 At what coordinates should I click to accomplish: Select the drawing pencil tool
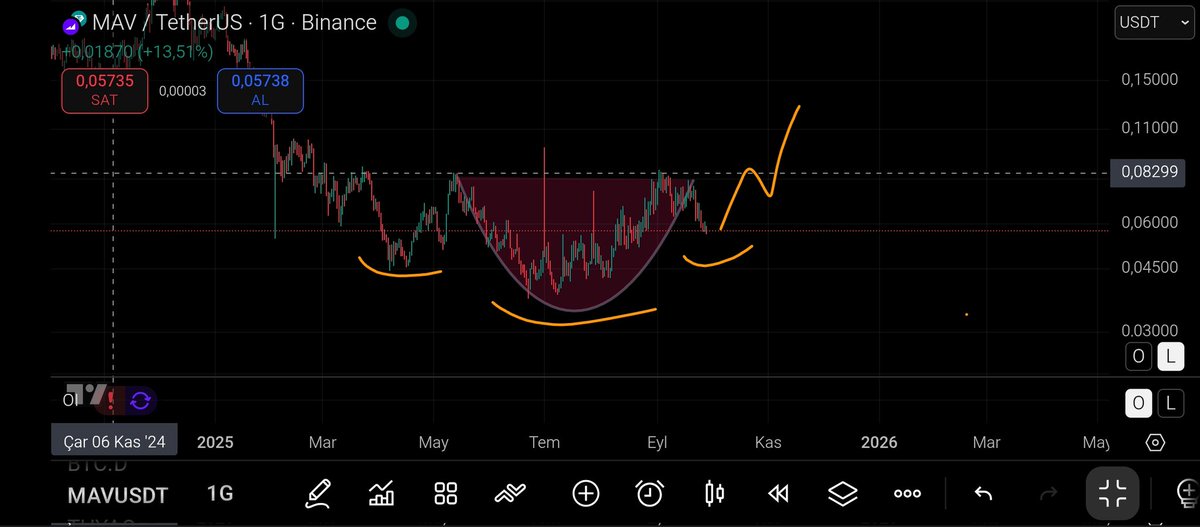[319, 492]
